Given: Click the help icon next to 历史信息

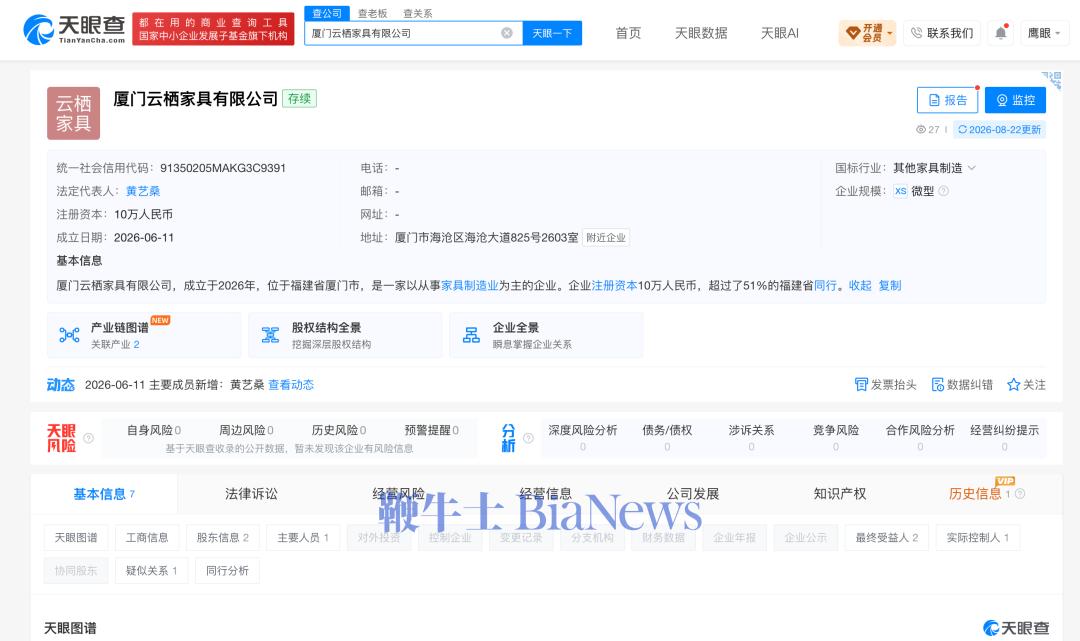Looking at the screenshot, I should [x=1020, y=494].
